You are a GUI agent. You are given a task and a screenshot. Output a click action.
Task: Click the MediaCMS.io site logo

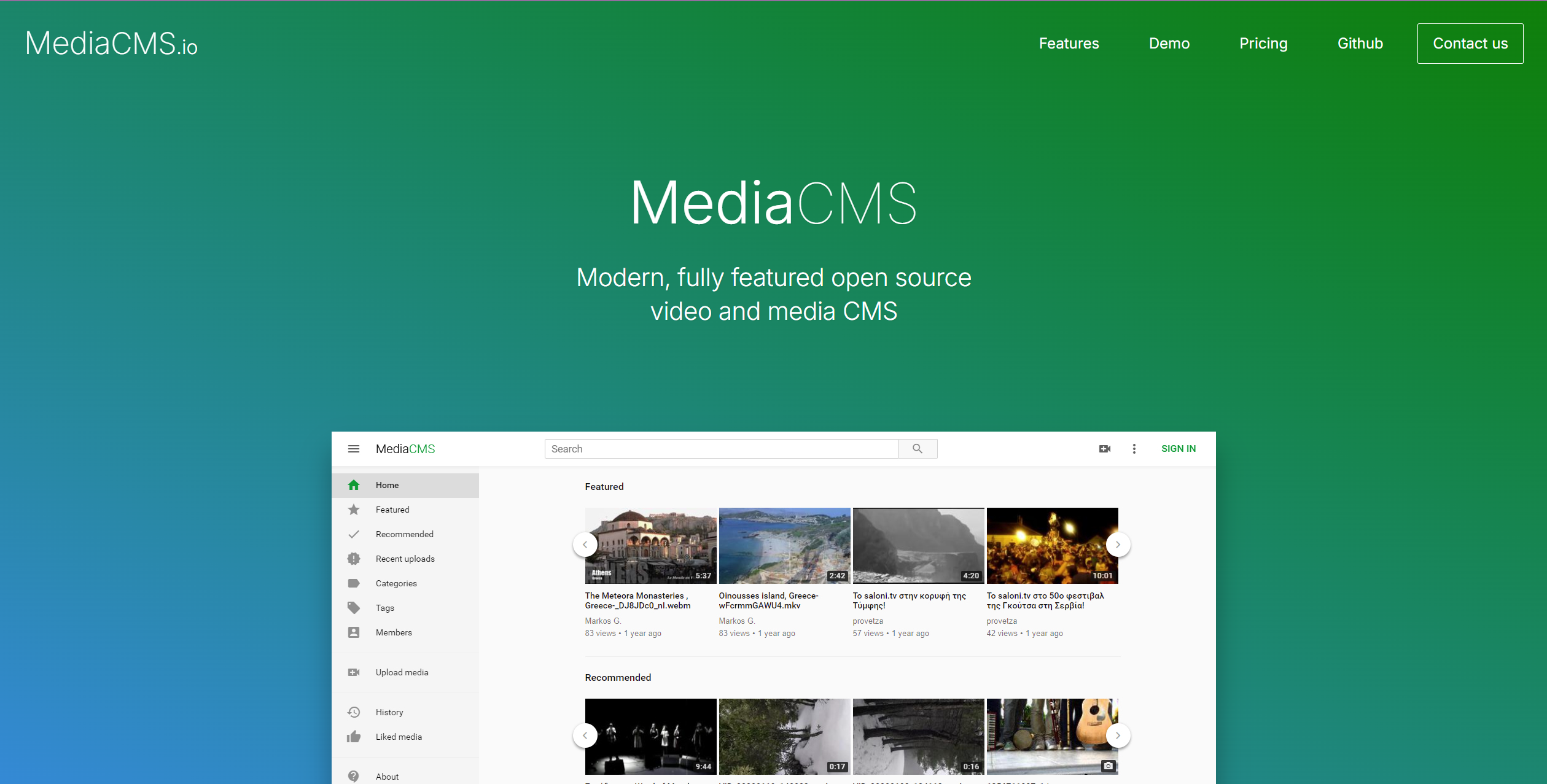[x=111, y=44]
